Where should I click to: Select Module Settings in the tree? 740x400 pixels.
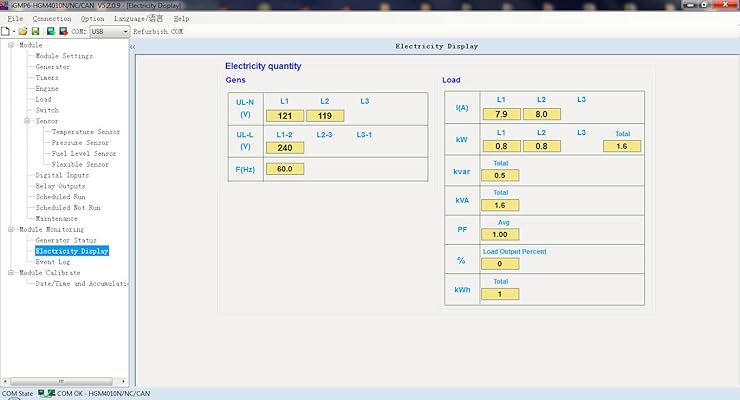[x=64, y=56]
